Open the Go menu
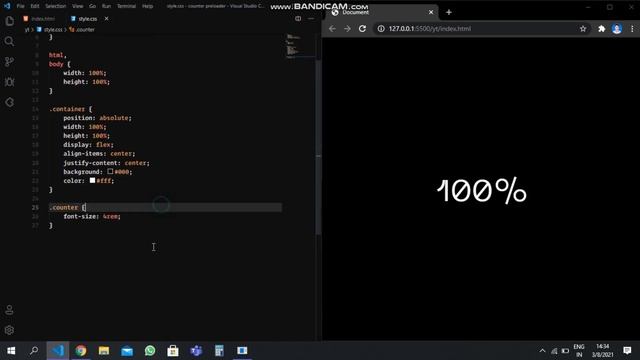 [93, 6]
